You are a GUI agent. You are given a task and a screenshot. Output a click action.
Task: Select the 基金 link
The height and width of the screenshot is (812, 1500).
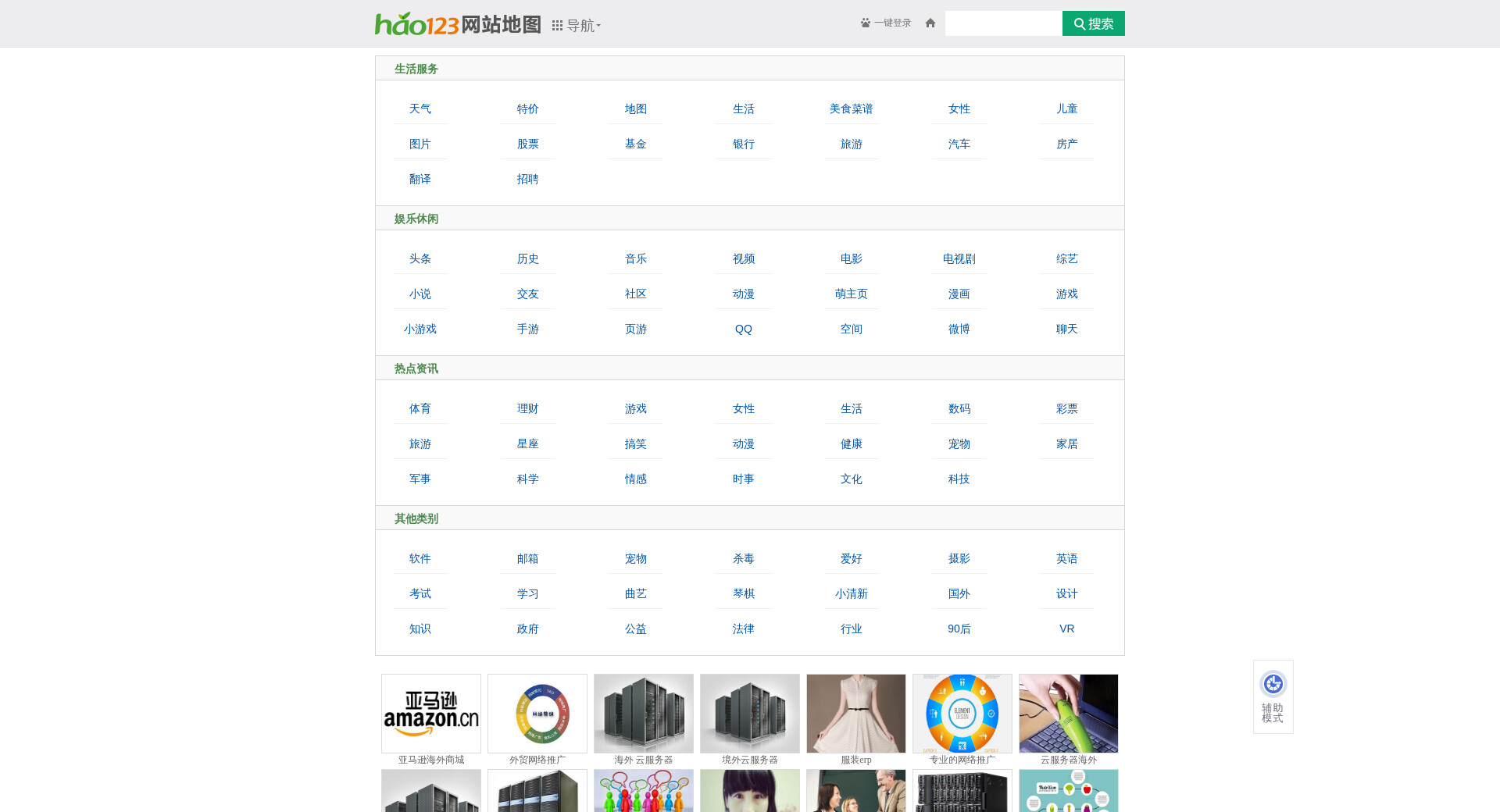(x=636, y=144)
